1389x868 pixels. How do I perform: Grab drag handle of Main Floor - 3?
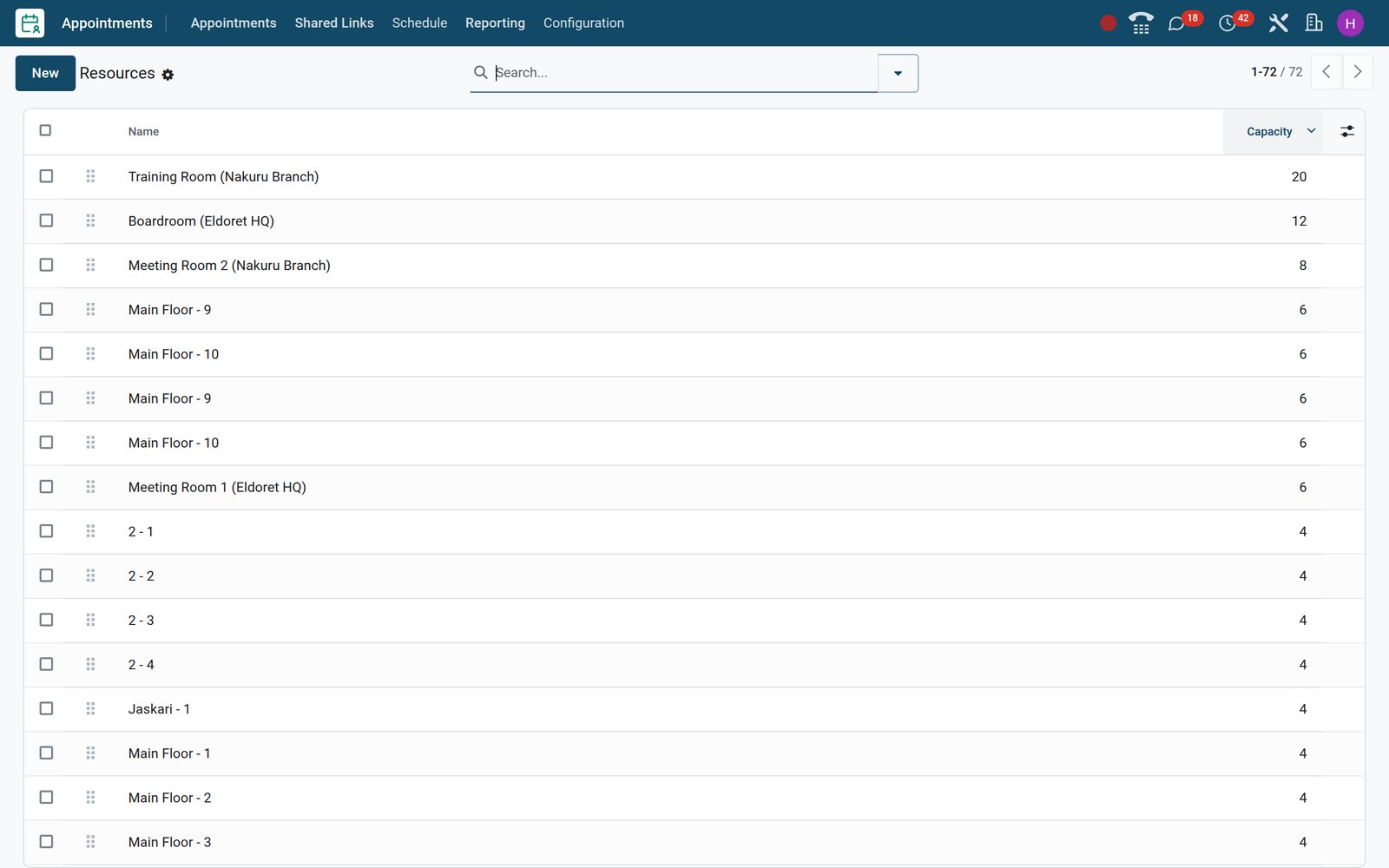[x=90, y=841]
